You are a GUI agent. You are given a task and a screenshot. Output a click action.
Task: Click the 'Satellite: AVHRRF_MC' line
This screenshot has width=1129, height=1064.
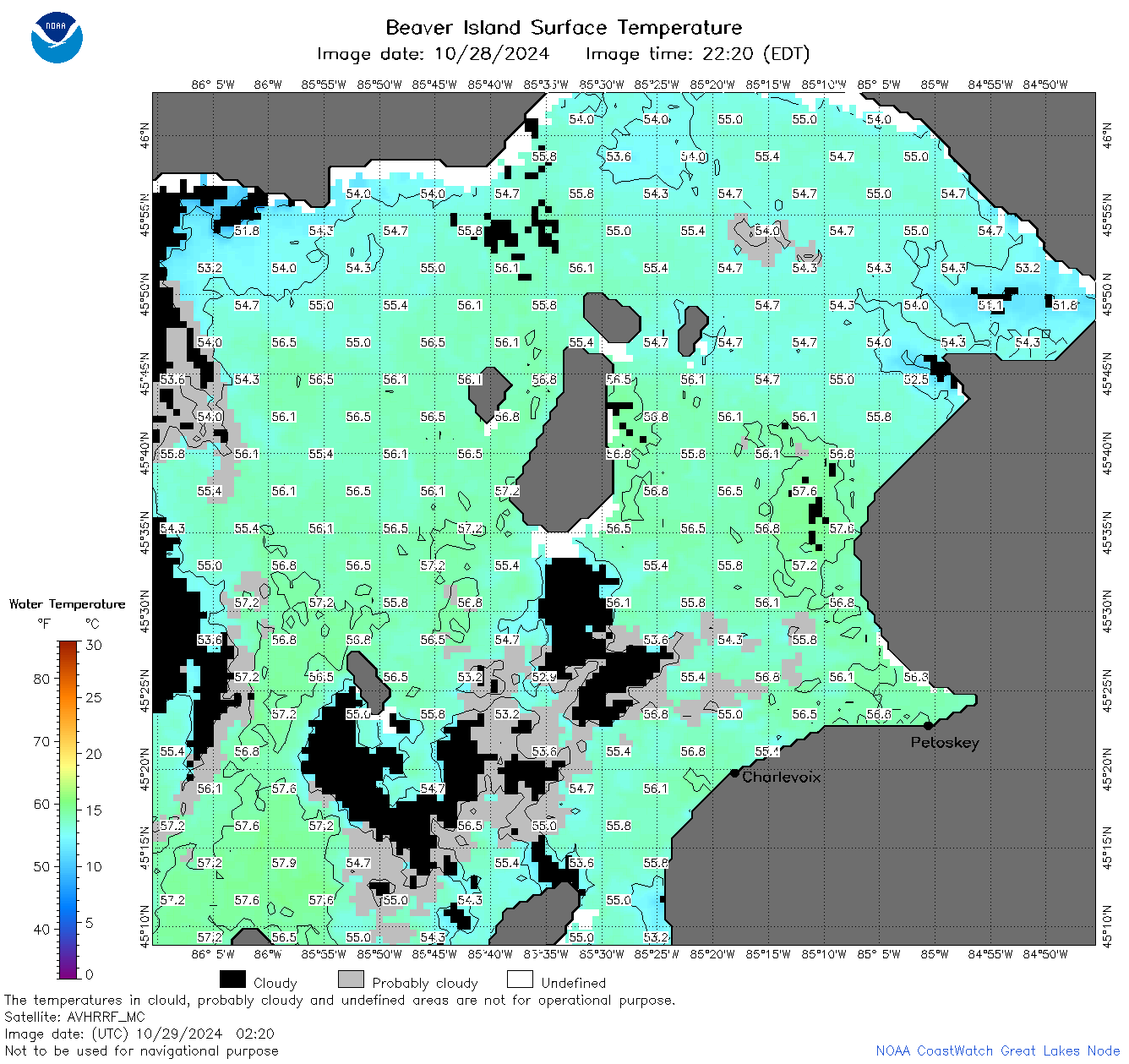pyautogui.click(x=74, y=1017)
